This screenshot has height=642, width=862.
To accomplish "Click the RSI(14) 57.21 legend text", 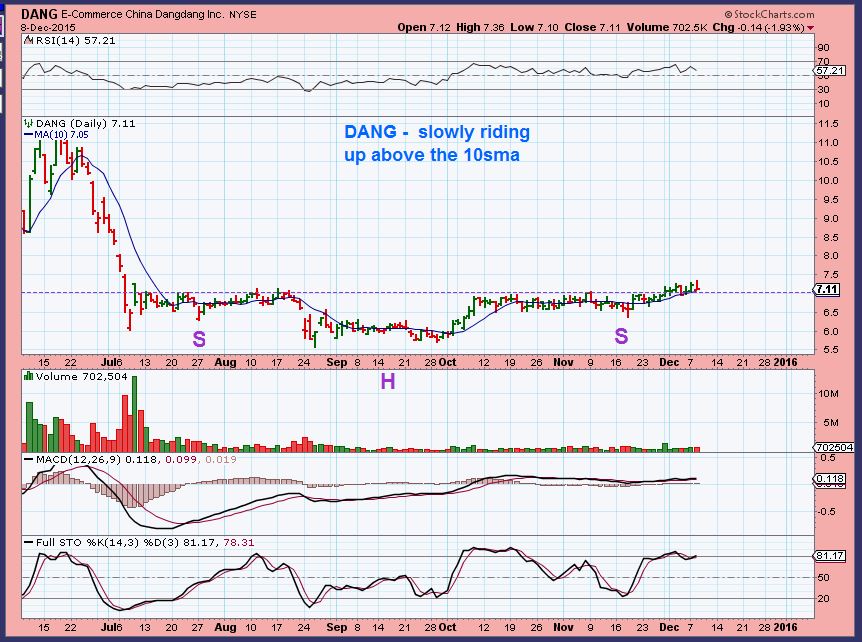I will point(75,40).
